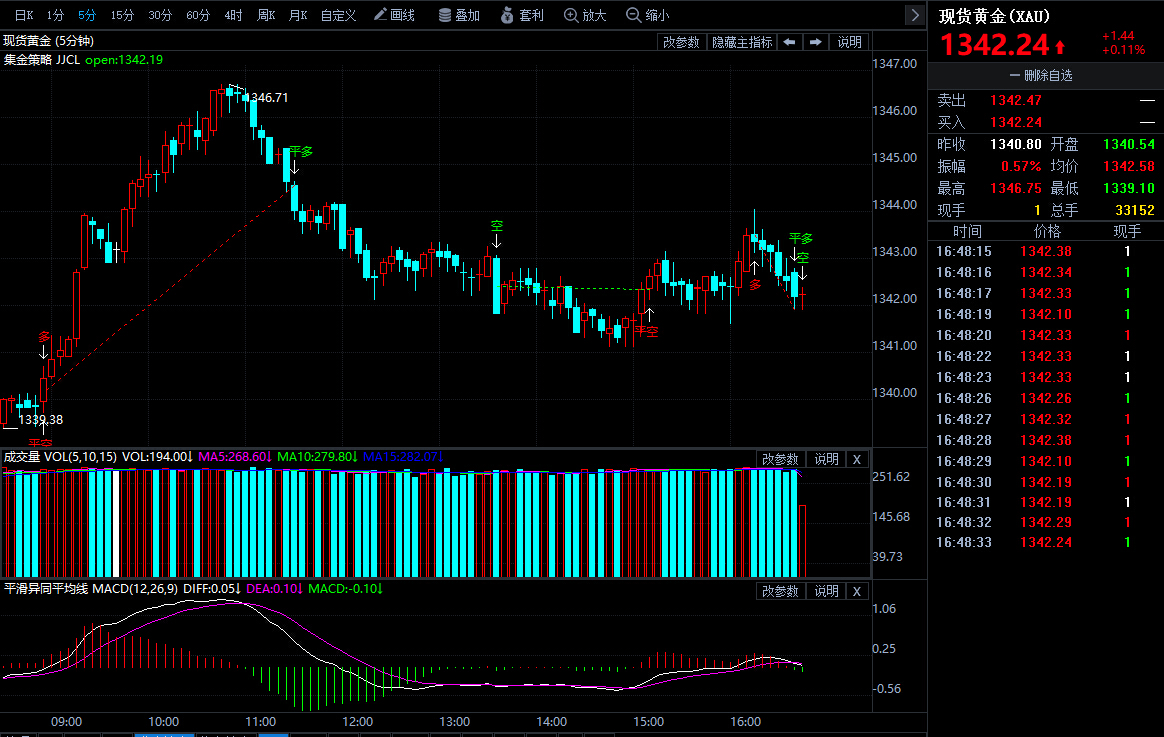
Task: Open the 叠加 overlay tool
Action: click(460, 15)
